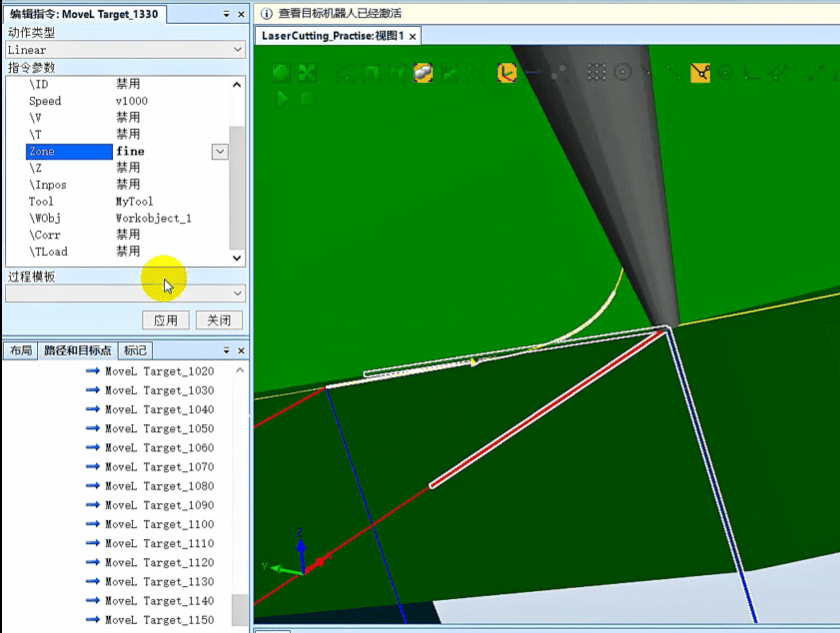Close the LaserCutting_Practise view tab

(412, 36)
